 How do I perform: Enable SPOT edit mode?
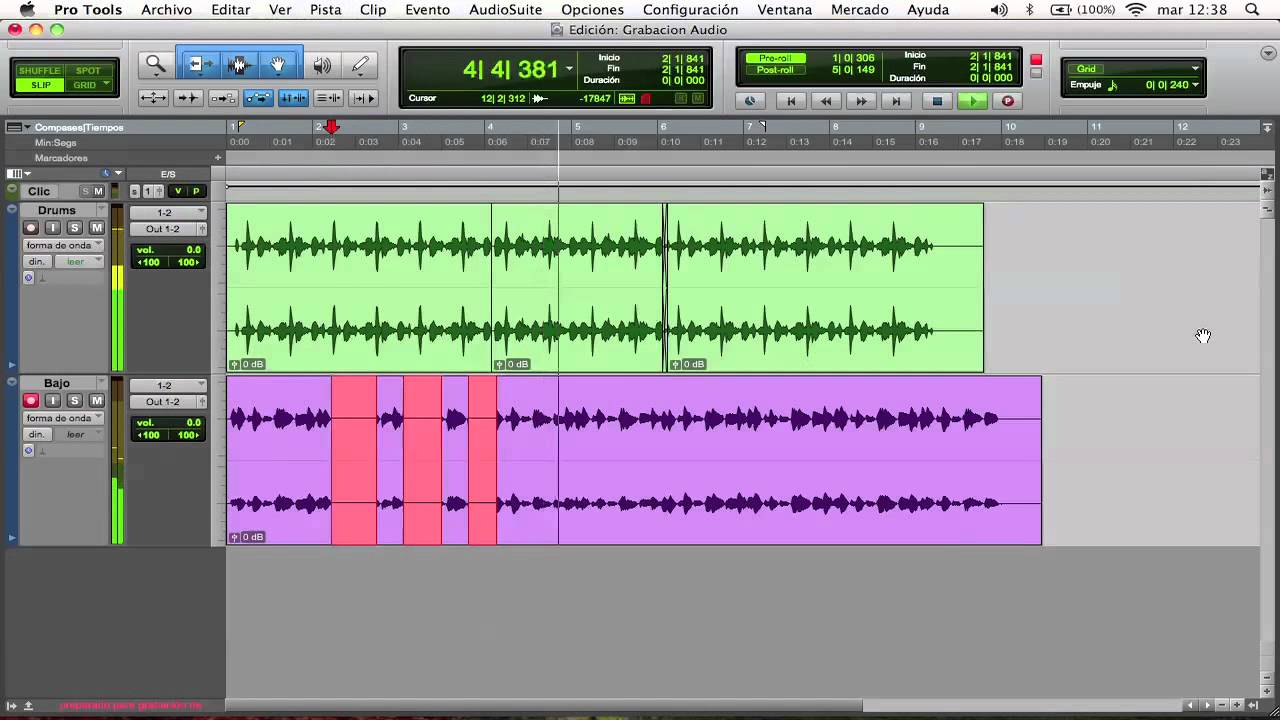click(x=88, y=71)
